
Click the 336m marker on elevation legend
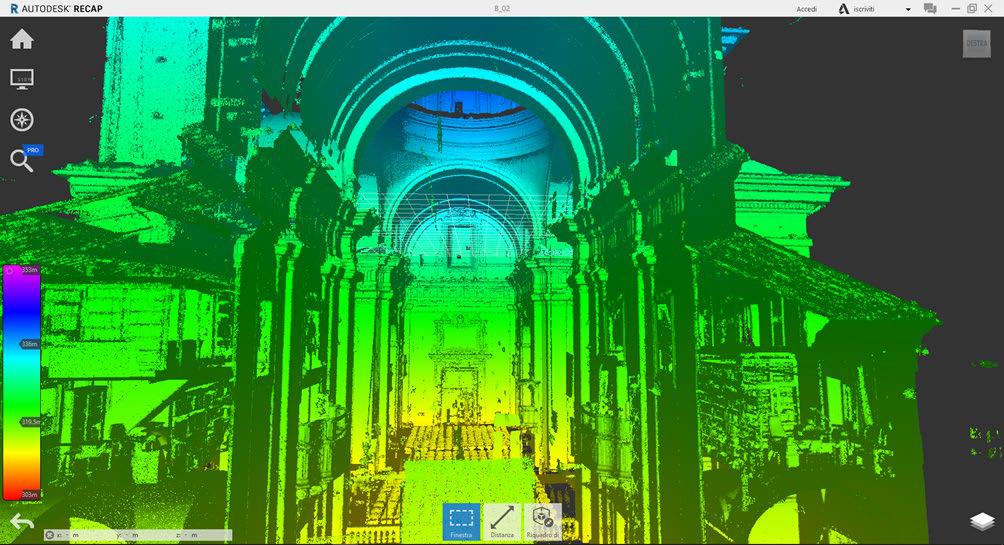(x=30, y=343)
